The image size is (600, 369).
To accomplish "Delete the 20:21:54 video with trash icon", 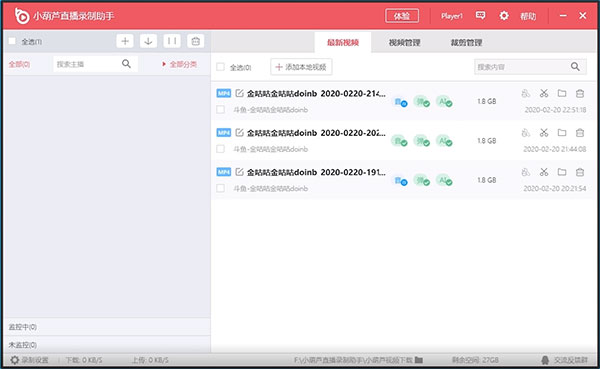I will [580, 172].
